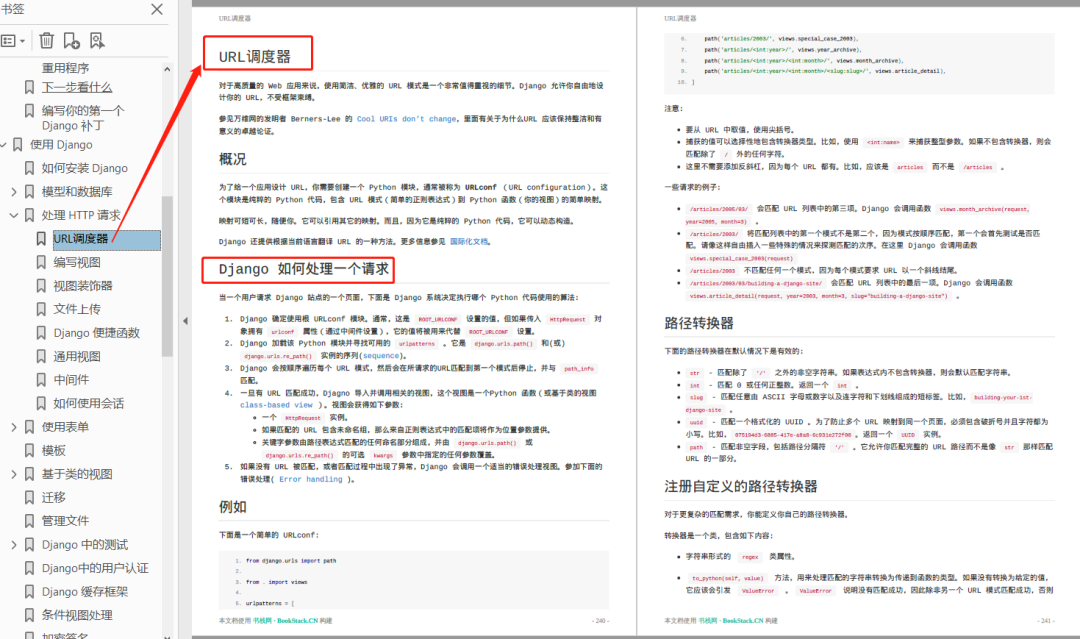The height and width of the screenshot is (639, 1080).
Task: Click bookmark icon beside 管理文件
Action: [29, 521]
